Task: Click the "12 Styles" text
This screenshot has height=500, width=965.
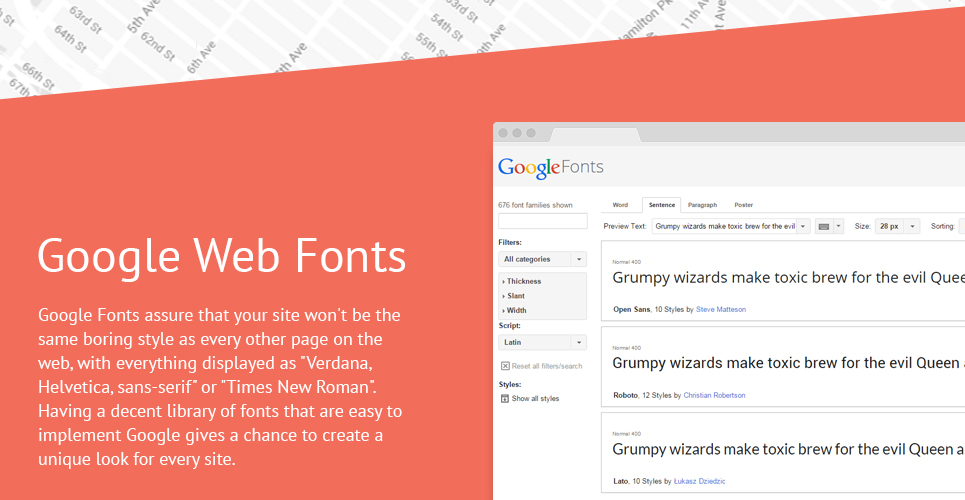Action: pyautogui.click(x=657, y=395)
